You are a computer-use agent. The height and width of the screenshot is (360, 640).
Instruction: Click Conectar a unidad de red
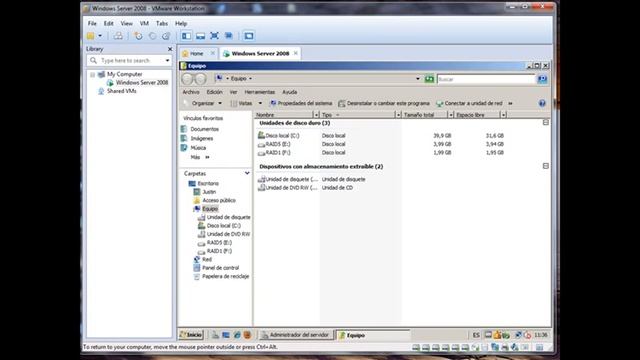pos(469,103)
